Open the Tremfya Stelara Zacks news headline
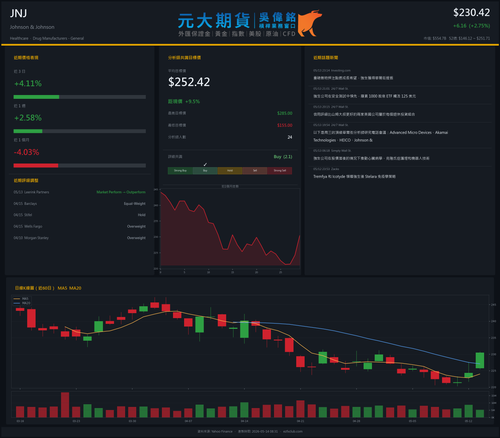500x438 pixels. point(354,176)
